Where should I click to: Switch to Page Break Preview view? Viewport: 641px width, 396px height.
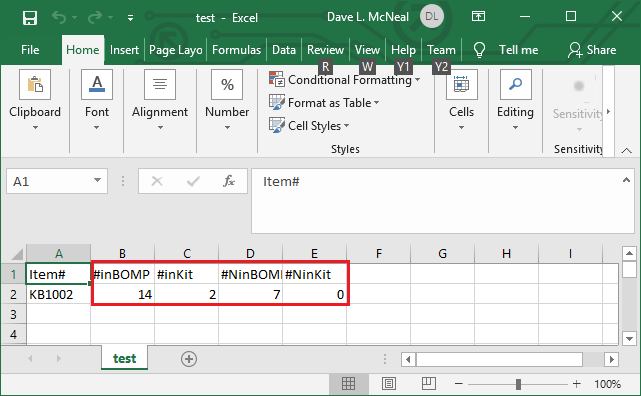(x=428, y=384)
